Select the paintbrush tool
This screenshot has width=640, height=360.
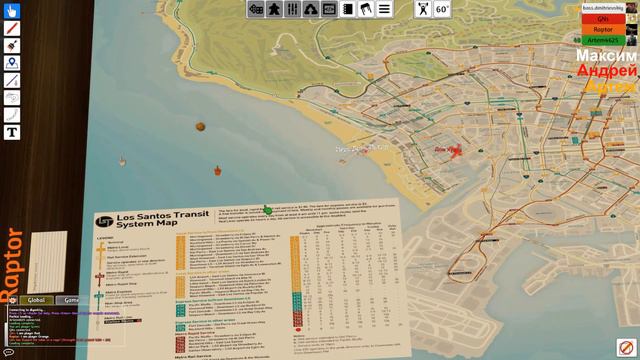click(12, 46)
